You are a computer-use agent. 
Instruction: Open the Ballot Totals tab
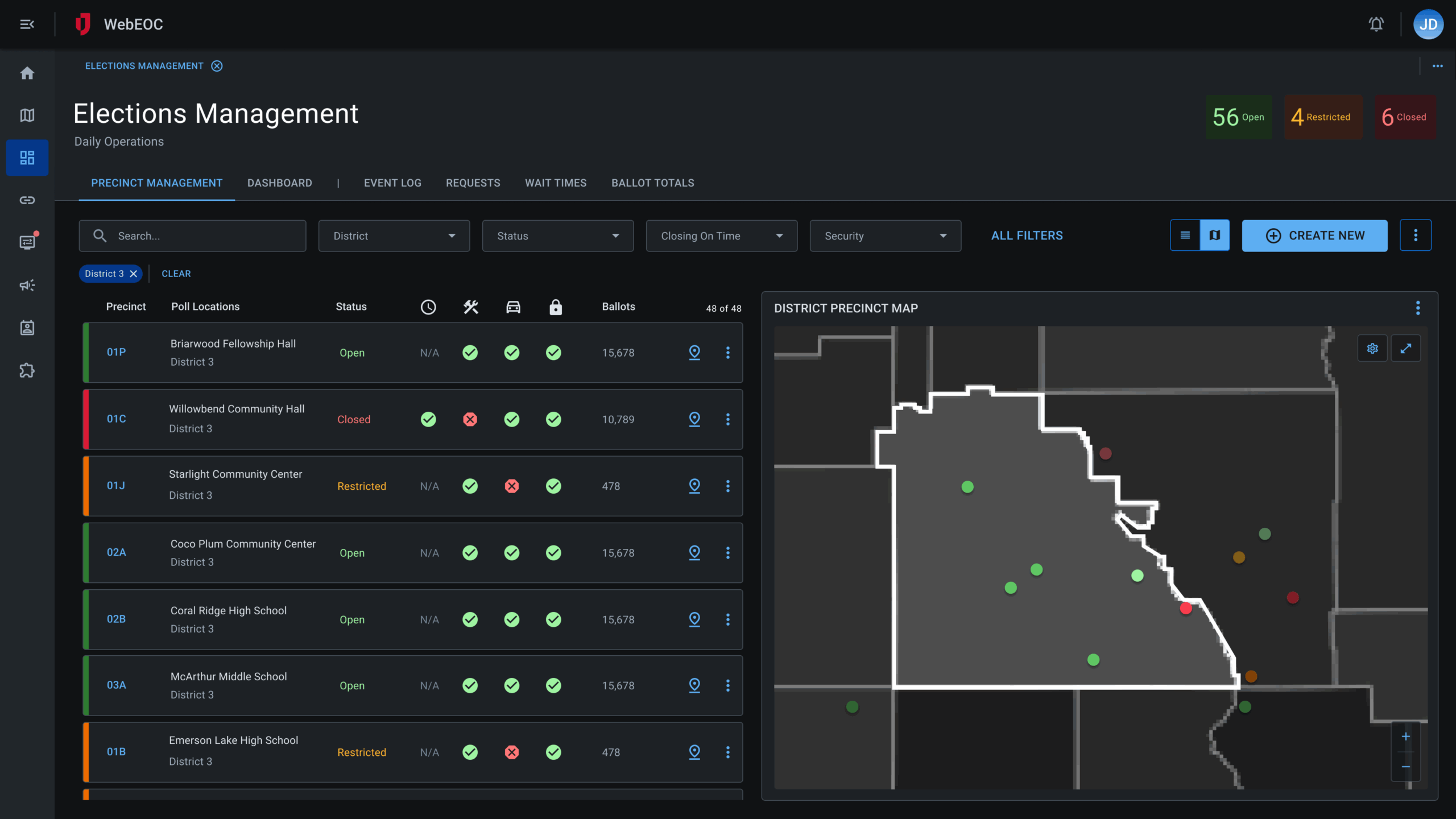pos(652,183)
